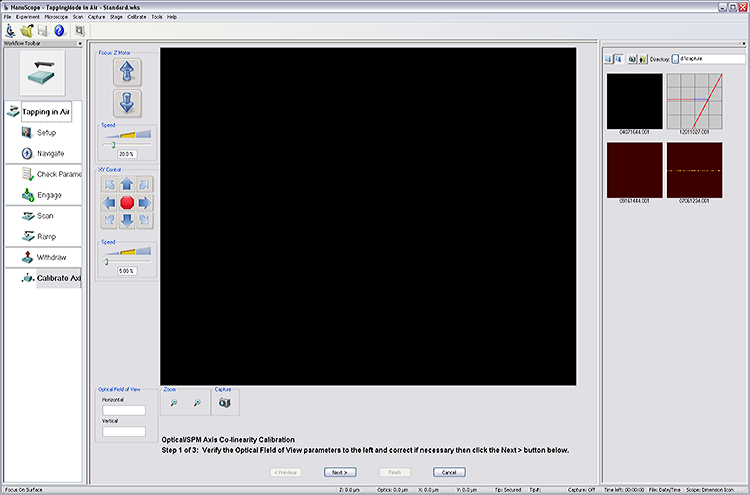Open the Microscope menu
750x495 pixels.
(x=56, y=17)
